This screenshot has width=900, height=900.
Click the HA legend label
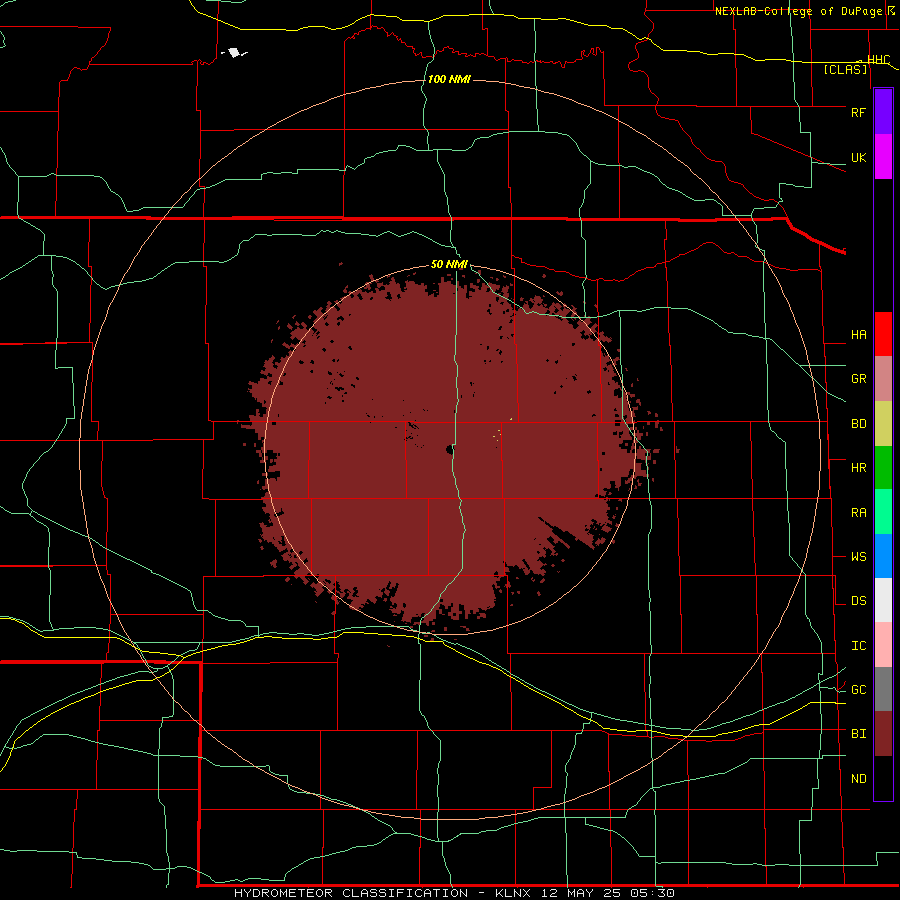point(858,335)
